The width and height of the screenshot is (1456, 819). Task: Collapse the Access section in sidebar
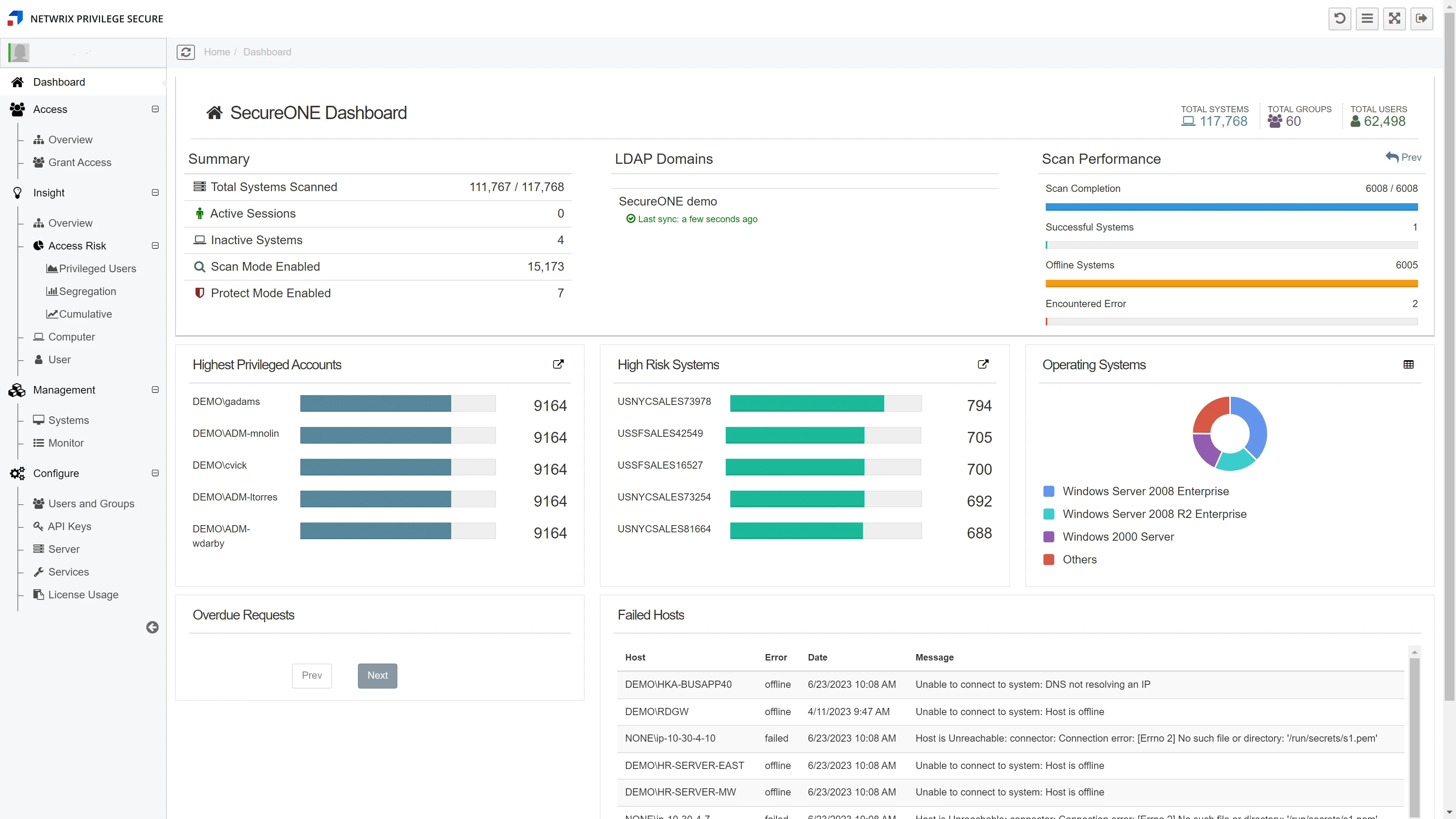(155, 109)
